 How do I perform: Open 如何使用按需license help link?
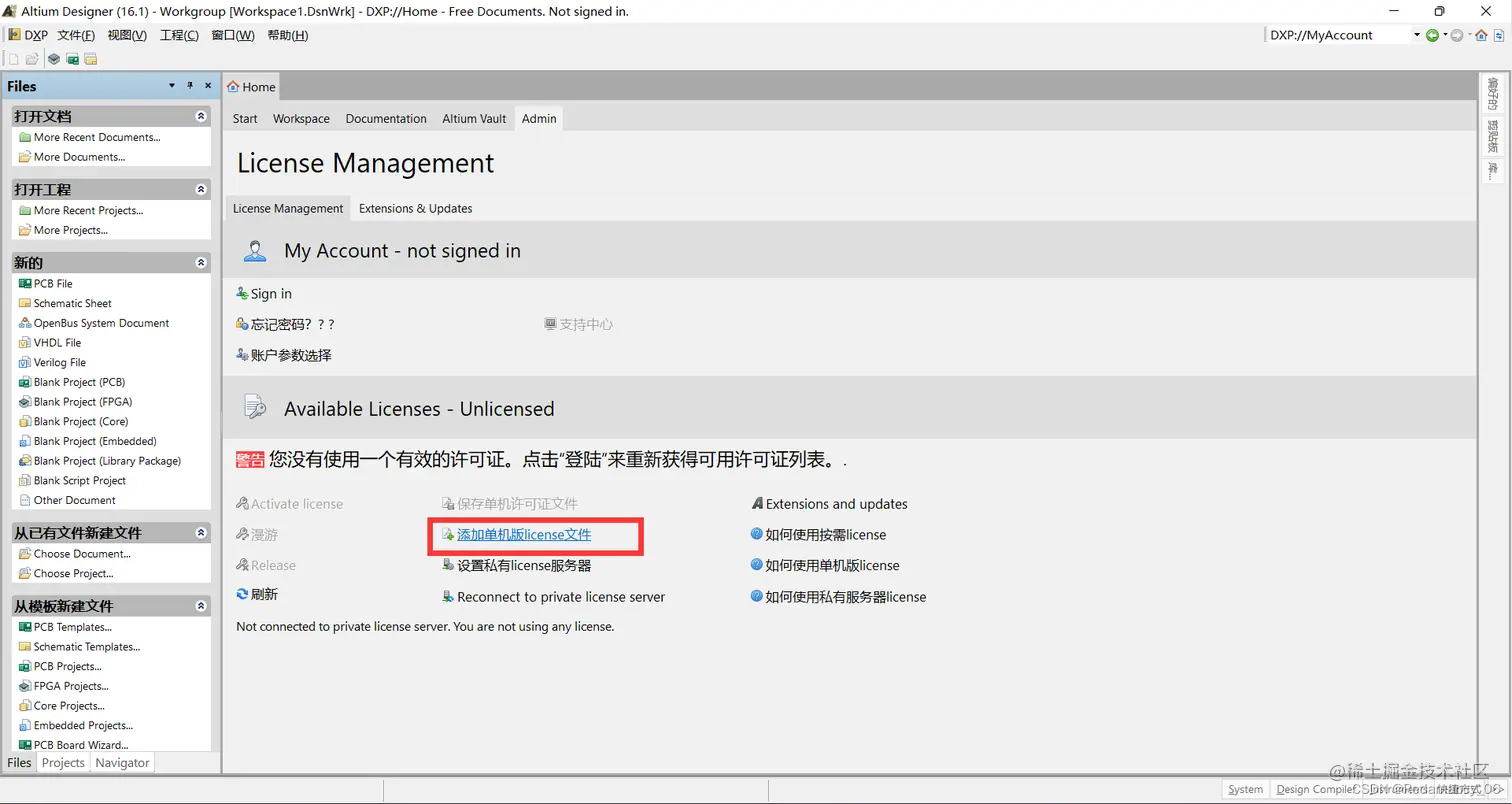(x=819, y=535)
